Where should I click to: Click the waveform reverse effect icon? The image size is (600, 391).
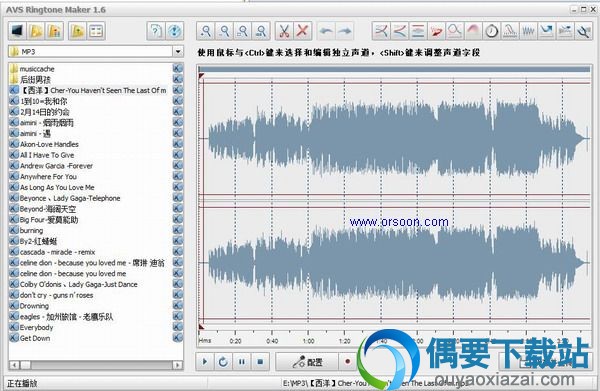565,31
